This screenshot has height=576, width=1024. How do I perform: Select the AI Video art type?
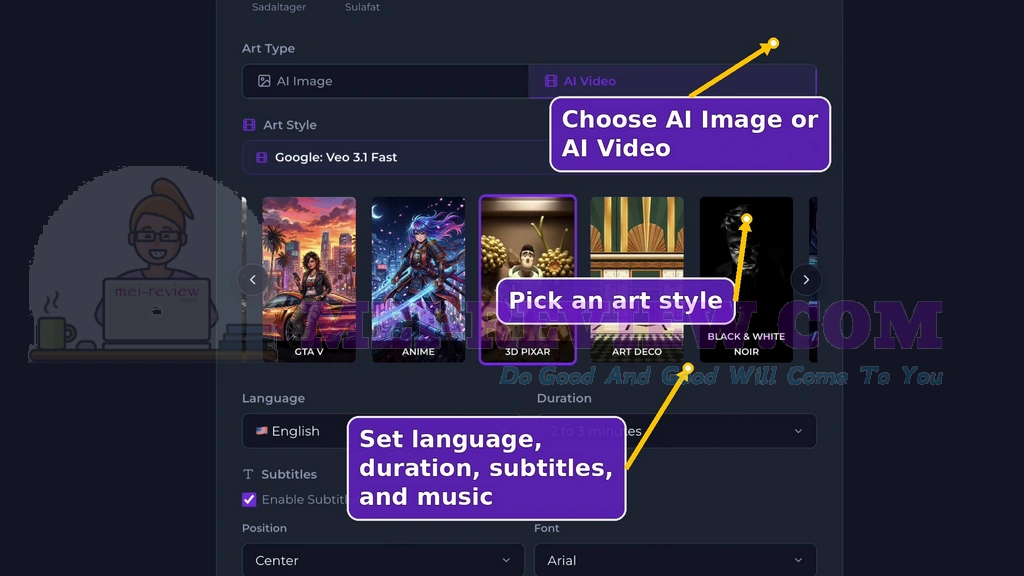click(x=672, y=81)
